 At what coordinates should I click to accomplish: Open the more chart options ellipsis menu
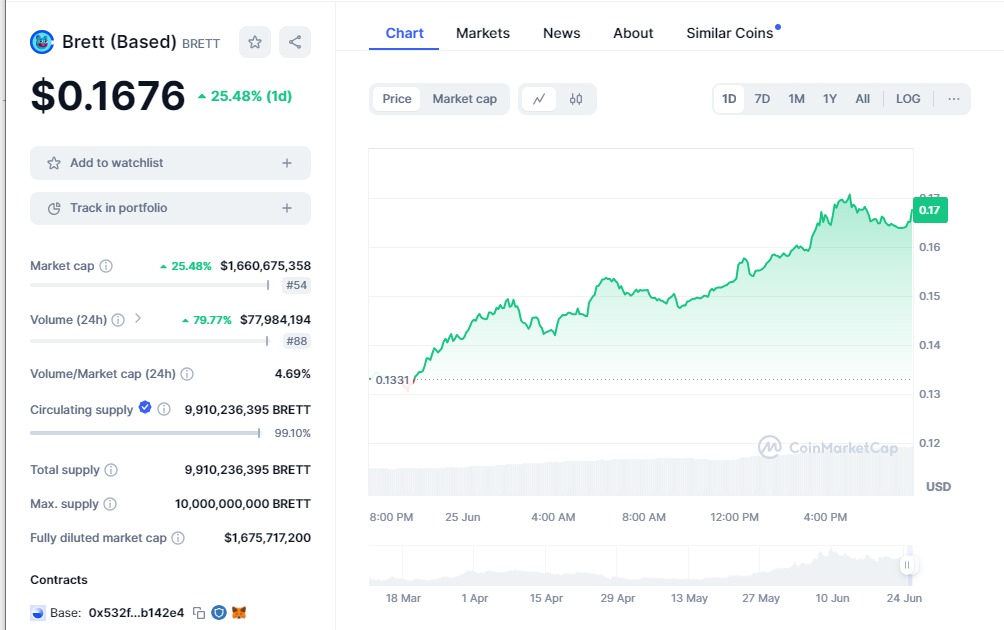coord(954,99)
